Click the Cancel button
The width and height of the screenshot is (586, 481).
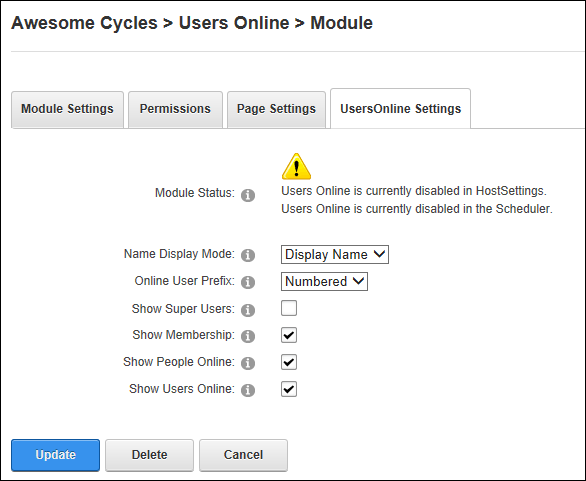click(243, 455)
